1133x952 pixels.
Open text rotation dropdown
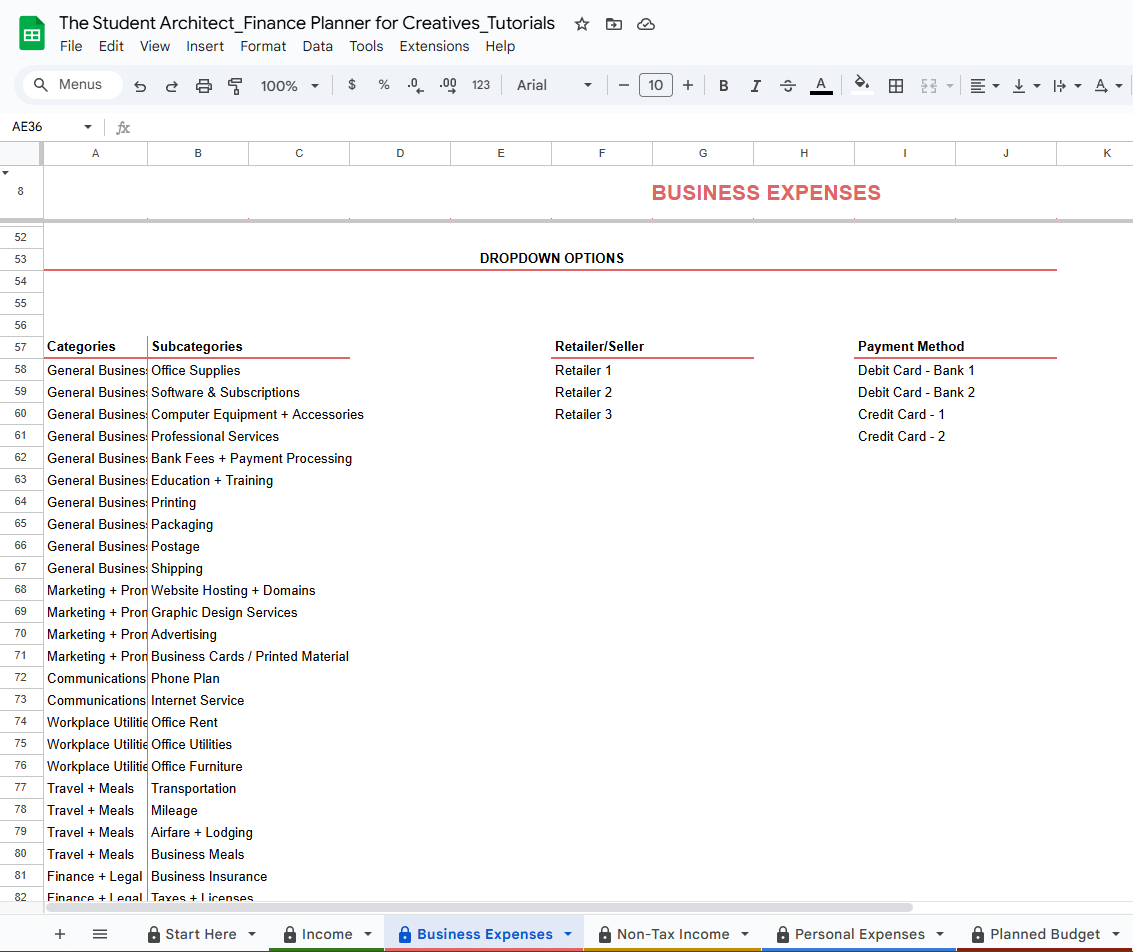(1108, 86)
